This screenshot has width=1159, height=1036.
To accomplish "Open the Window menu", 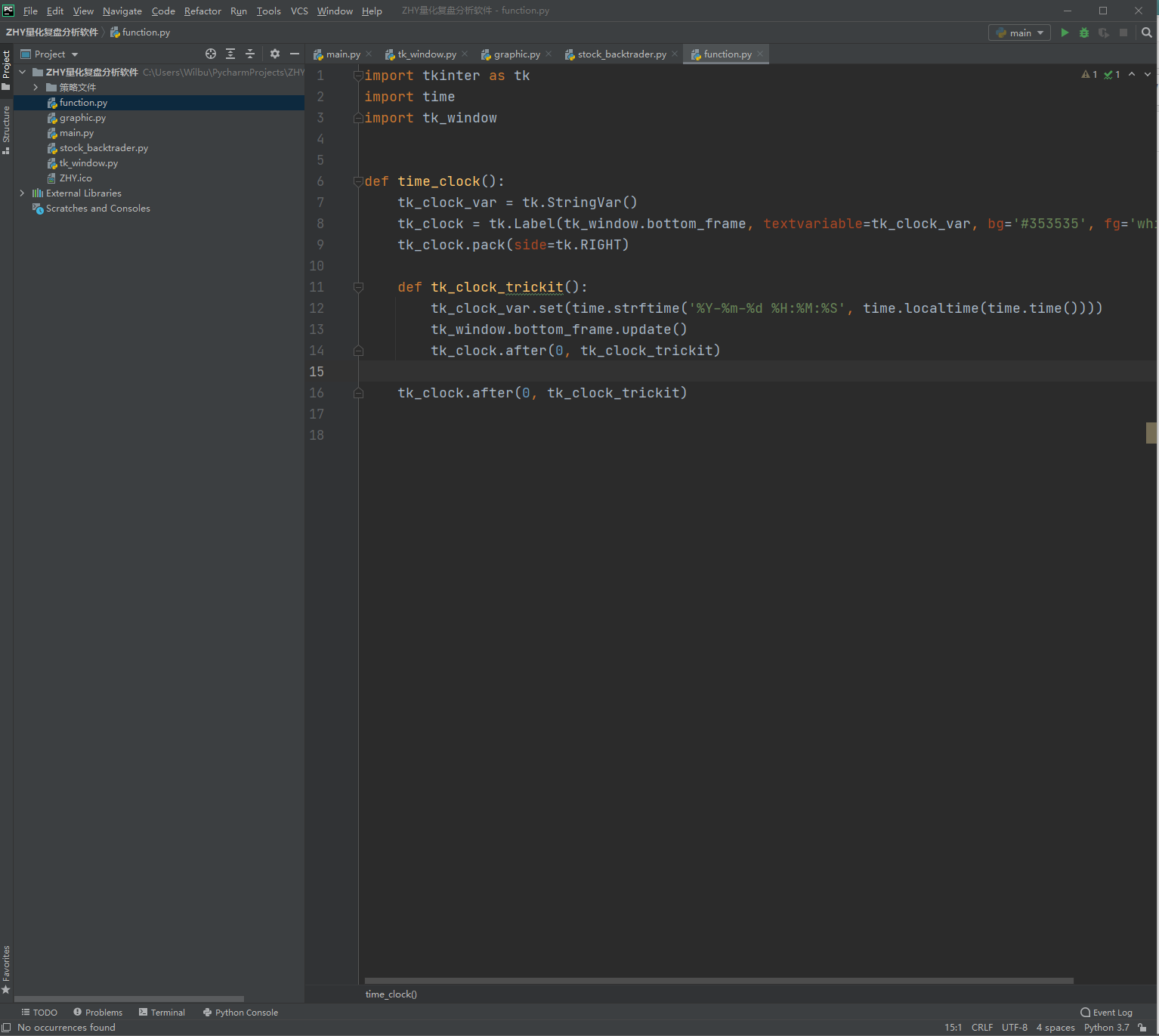I will pos(335,11).
